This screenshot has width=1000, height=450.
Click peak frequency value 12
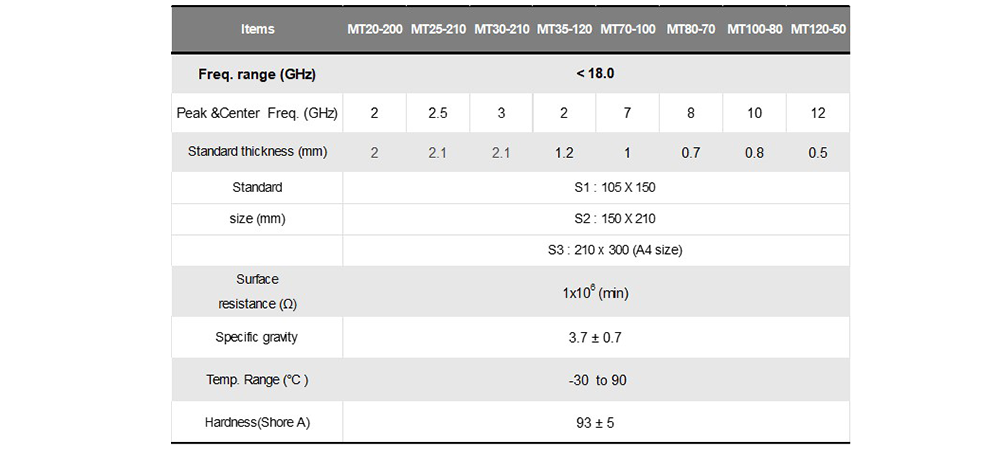[818, 113]
